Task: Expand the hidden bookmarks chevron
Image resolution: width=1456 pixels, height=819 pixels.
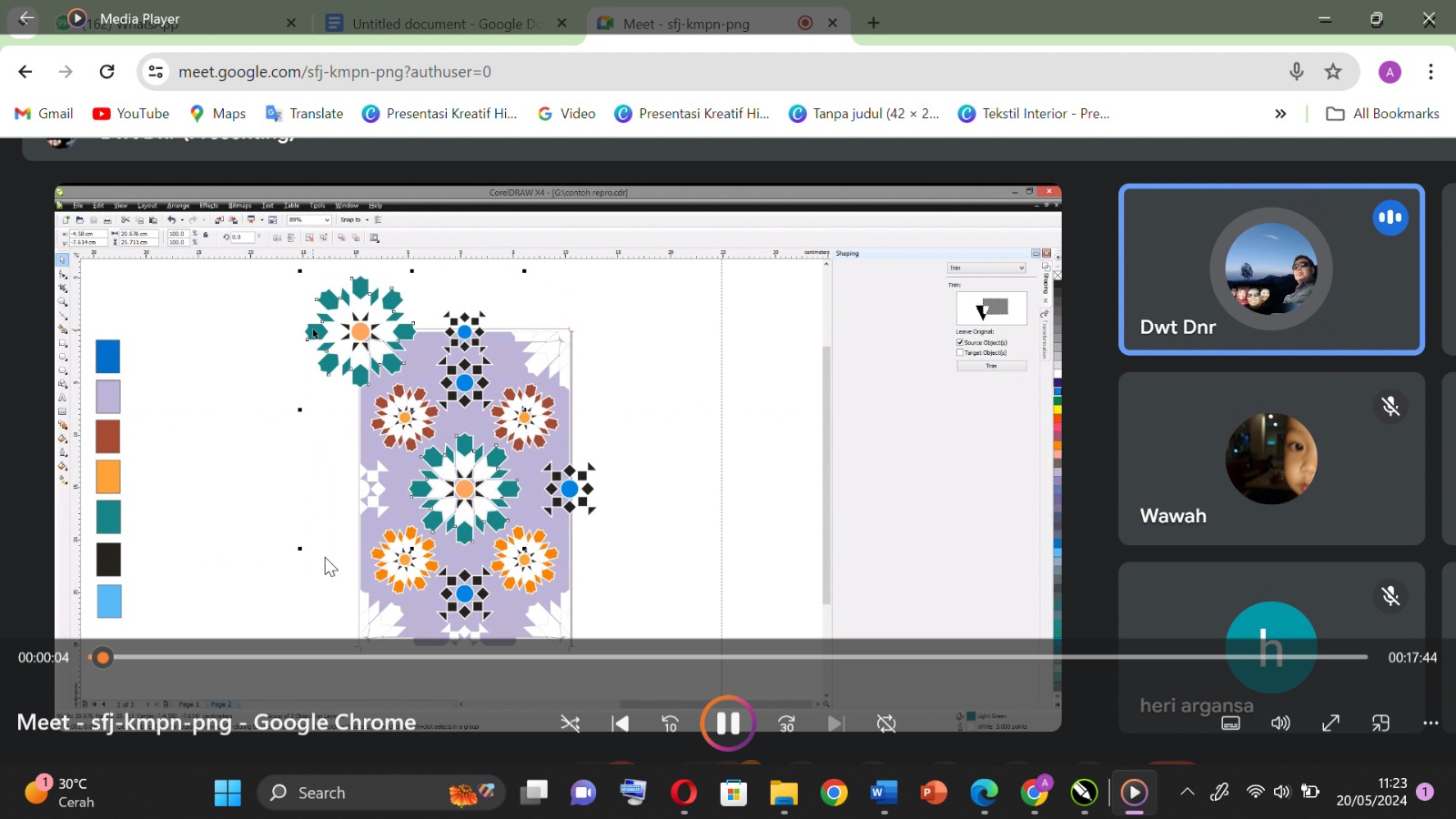Action: click(x=1280, y=114)
